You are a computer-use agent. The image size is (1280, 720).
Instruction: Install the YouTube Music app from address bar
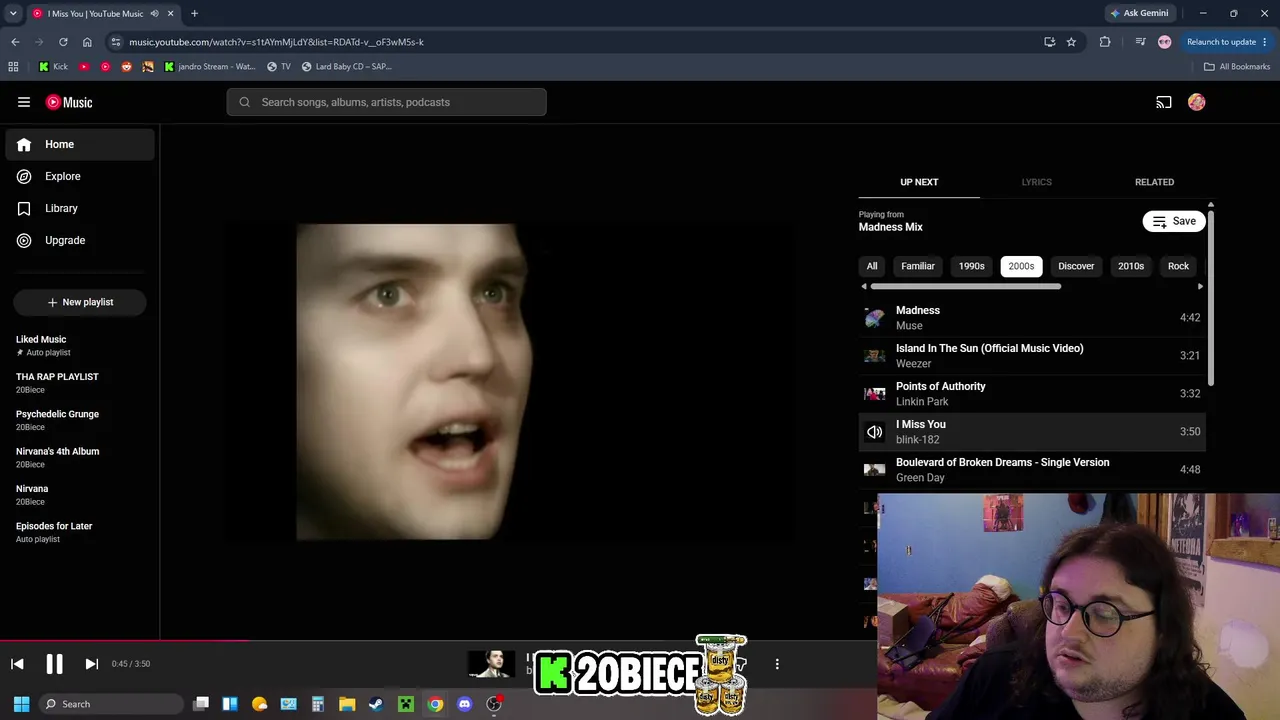point(1049,42)
